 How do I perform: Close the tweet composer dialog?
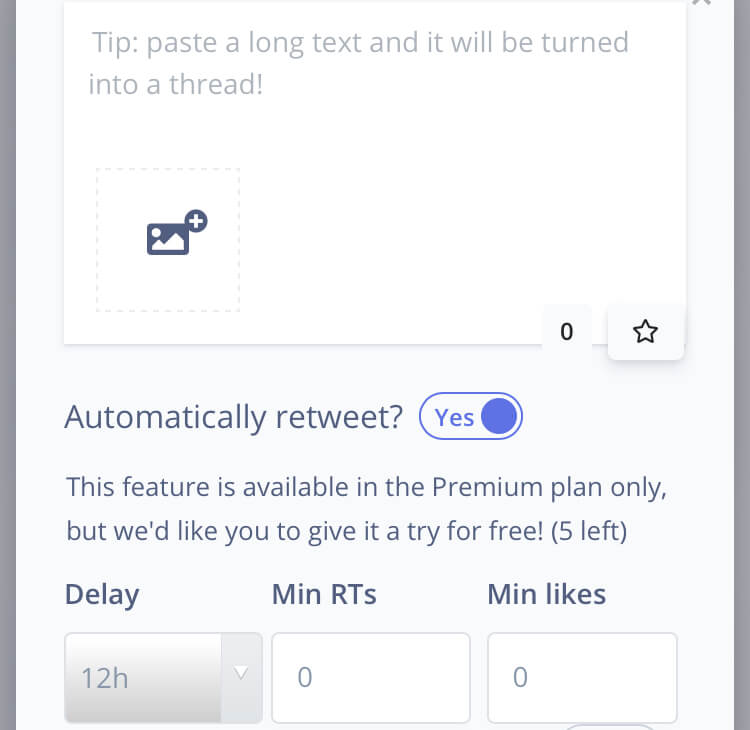pyautogui.click(x=702, y=3)
